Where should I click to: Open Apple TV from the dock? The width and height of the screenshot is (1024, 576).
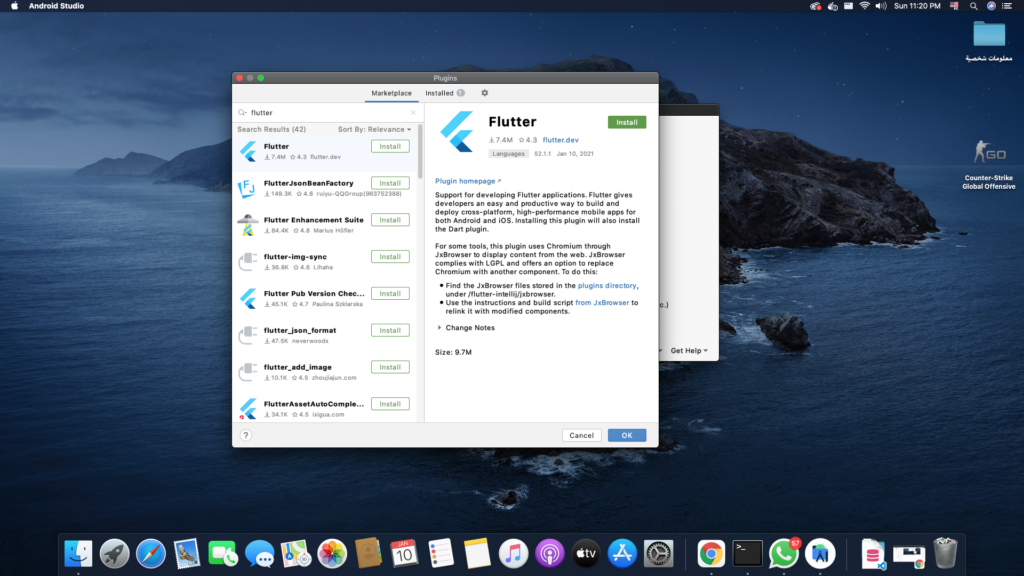pyautogui.click(x=586, y=554)
